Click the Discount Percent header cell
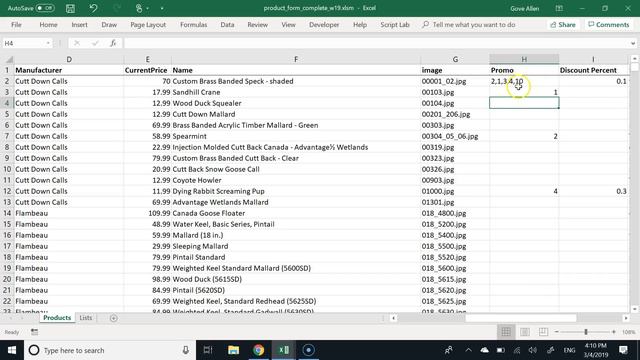The width and height of the screenshot is (640, 360). pos(593,70)
